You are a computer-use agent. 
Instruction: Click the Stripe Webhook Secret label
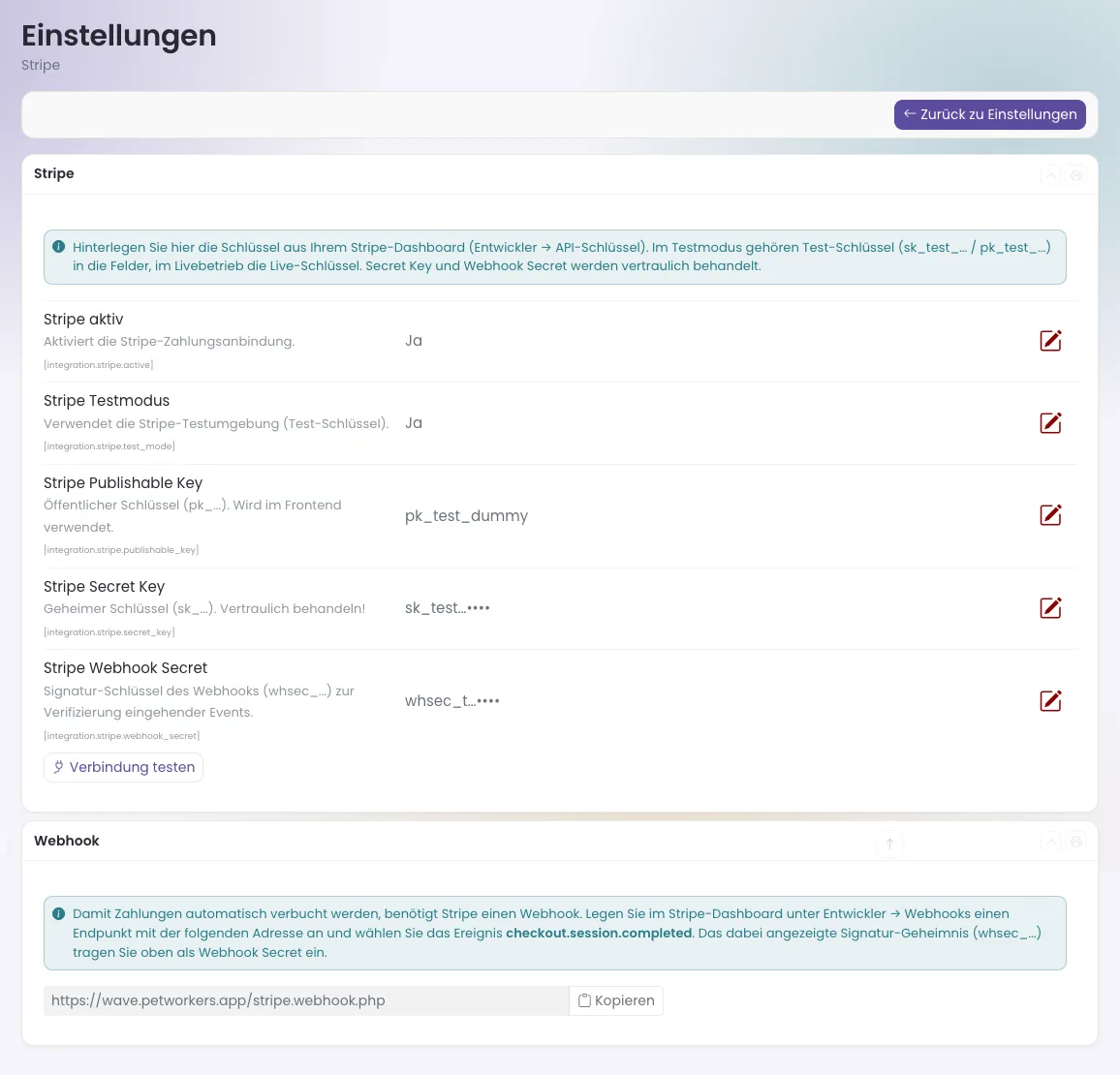(x=126, y=668)
